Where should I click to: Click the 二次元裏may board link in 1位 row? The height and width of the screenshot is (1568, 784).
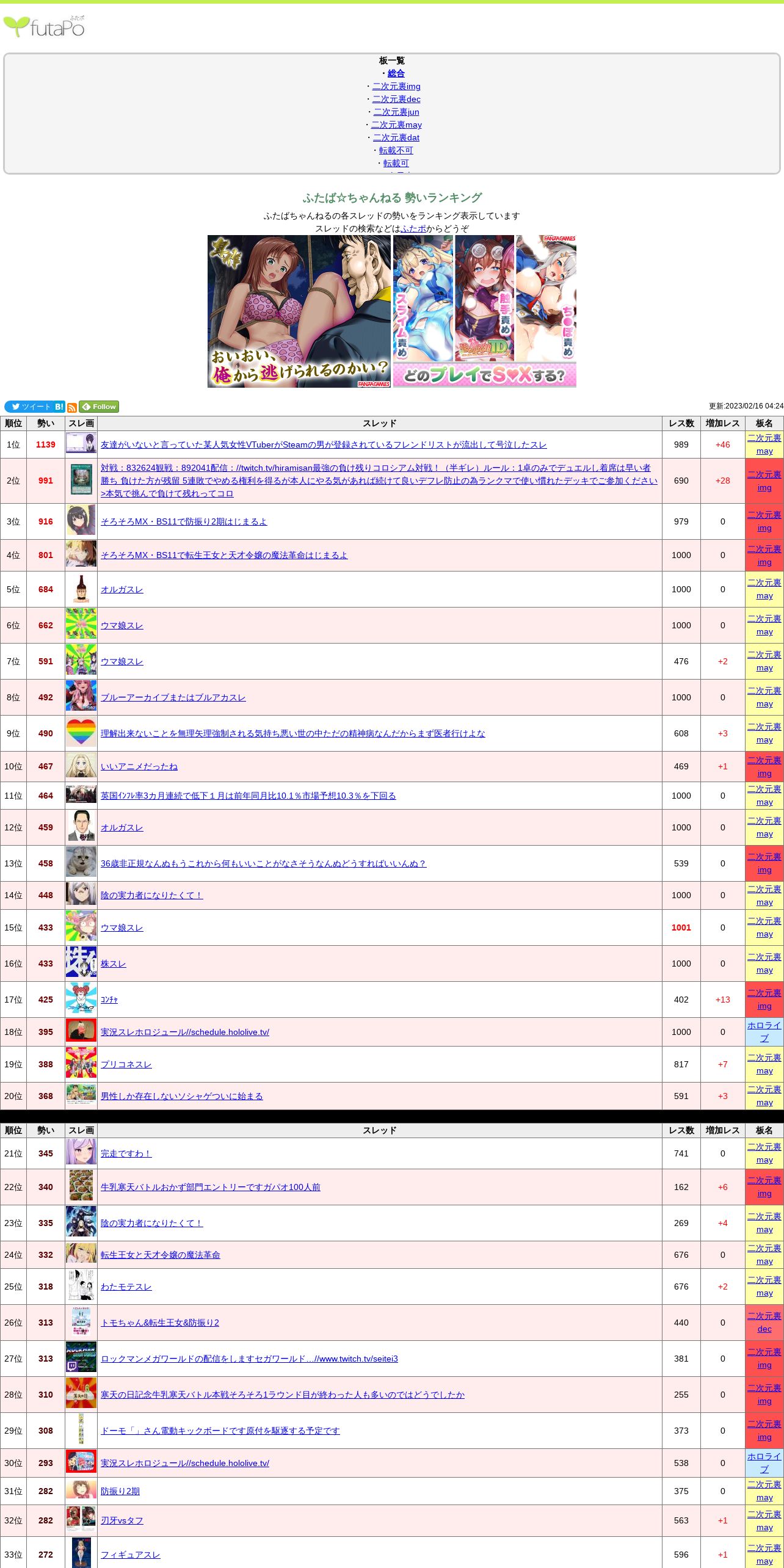[764, 445]
